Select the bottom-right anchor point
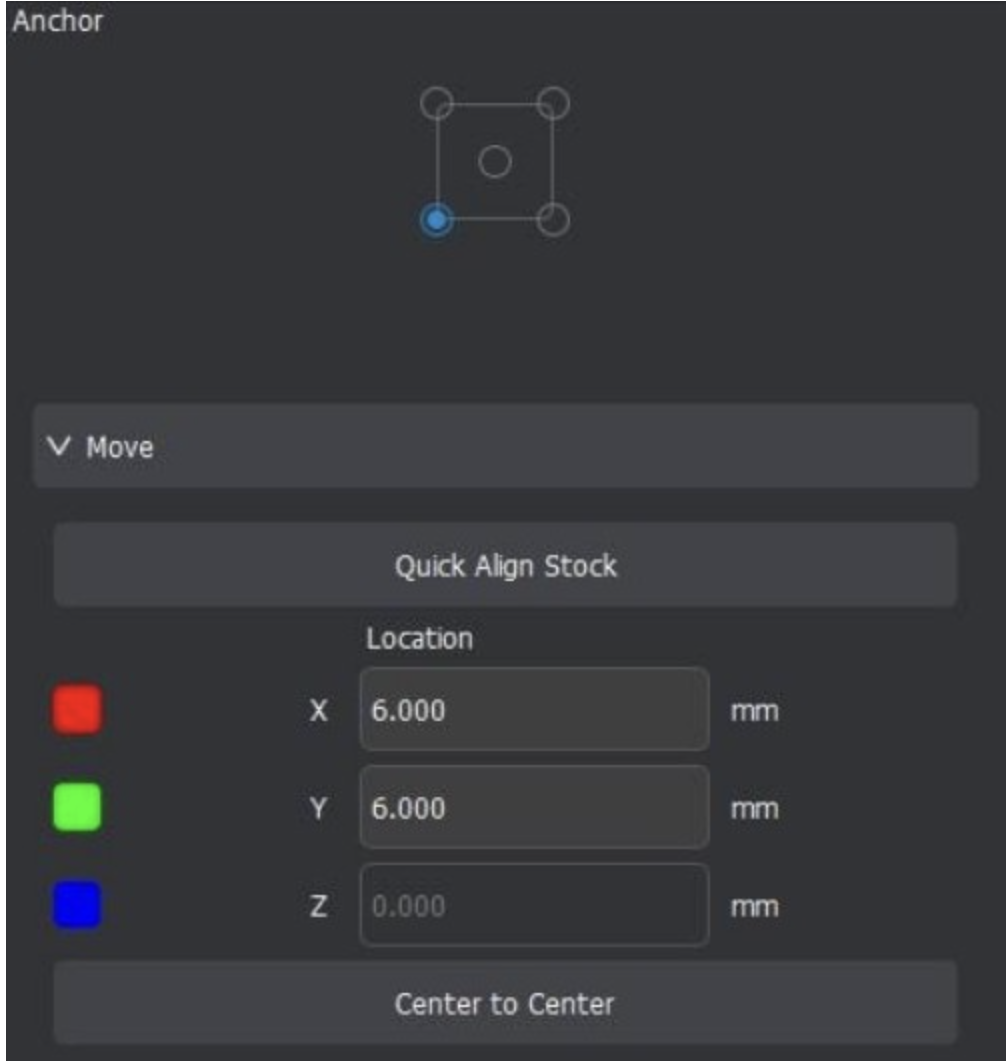The width and height of the screenshot is (1006, 1064). coord(554,220)
